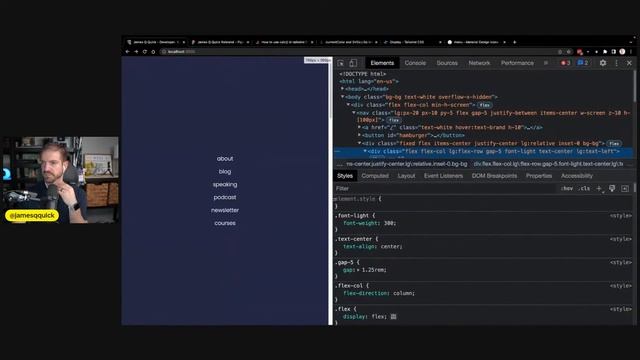Click the newsletter link on the page

click(x=225, y=210)
